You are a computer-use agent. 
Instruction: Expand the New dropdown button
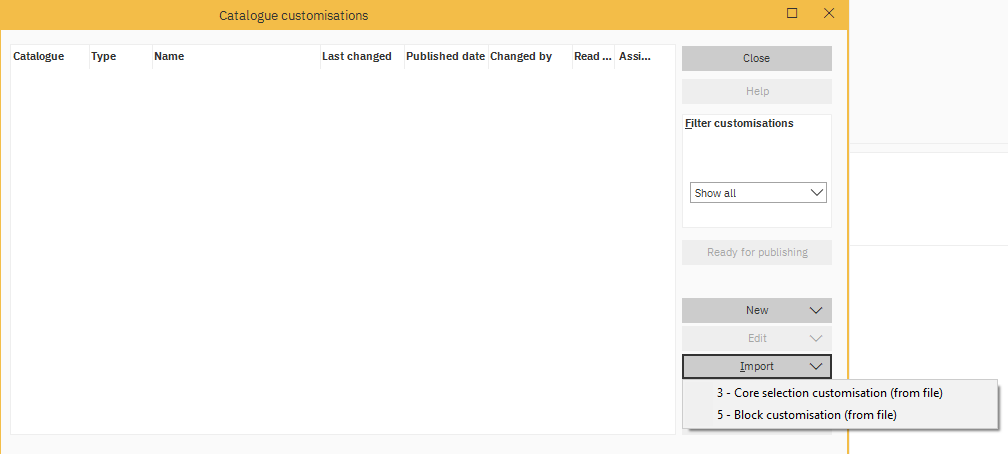(x=756, y=311)
